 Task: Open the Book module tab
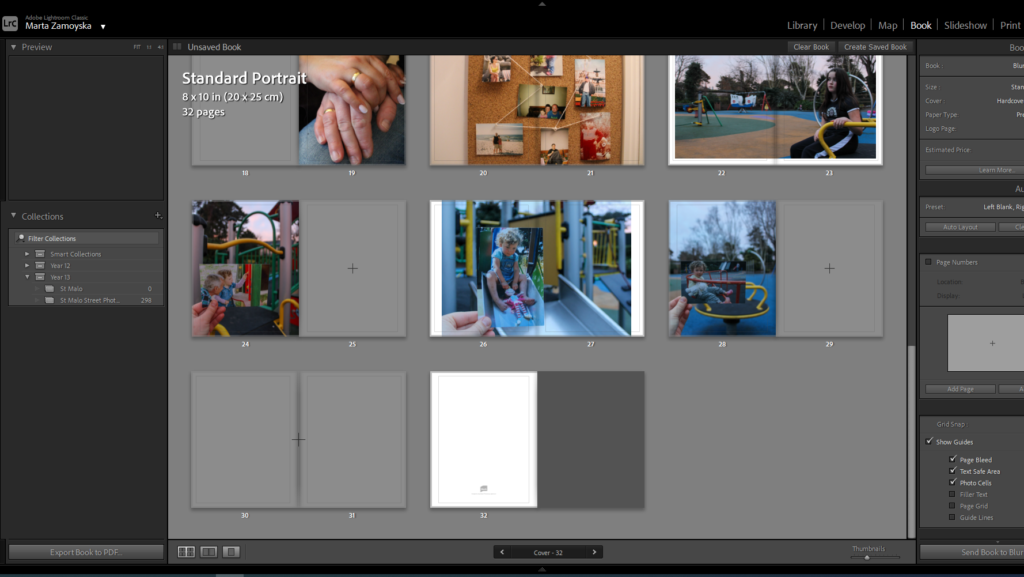point(921,25)
